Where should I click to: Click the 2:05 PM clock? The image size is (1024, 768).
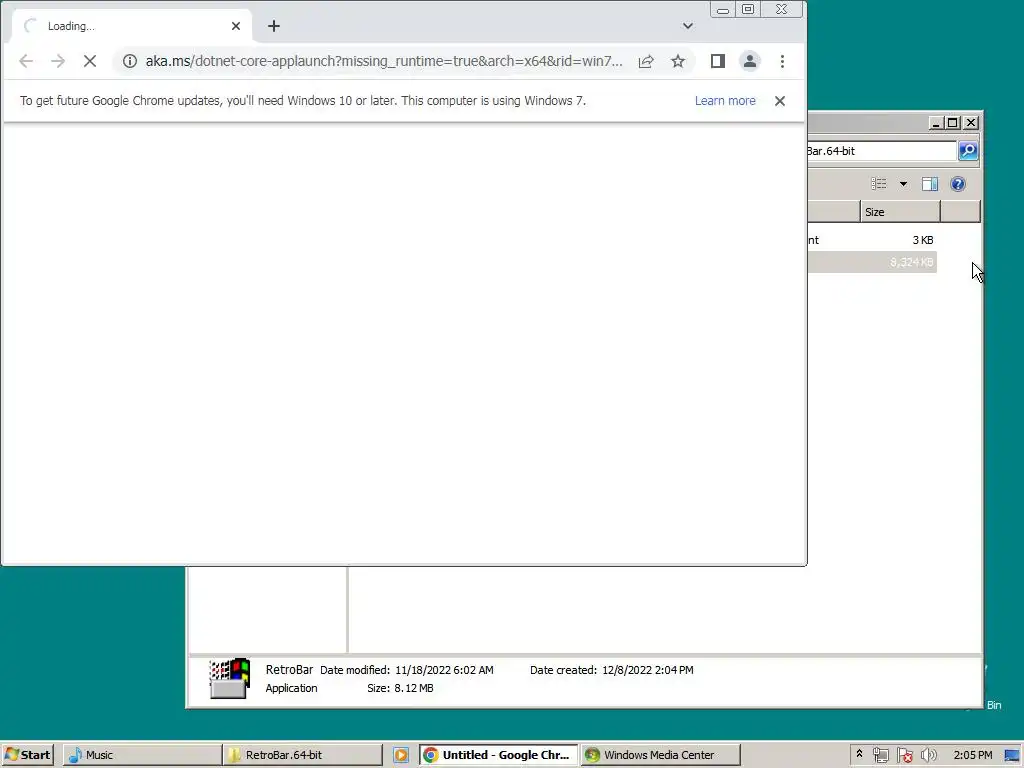pyautogui.click(x=972, y=755)
